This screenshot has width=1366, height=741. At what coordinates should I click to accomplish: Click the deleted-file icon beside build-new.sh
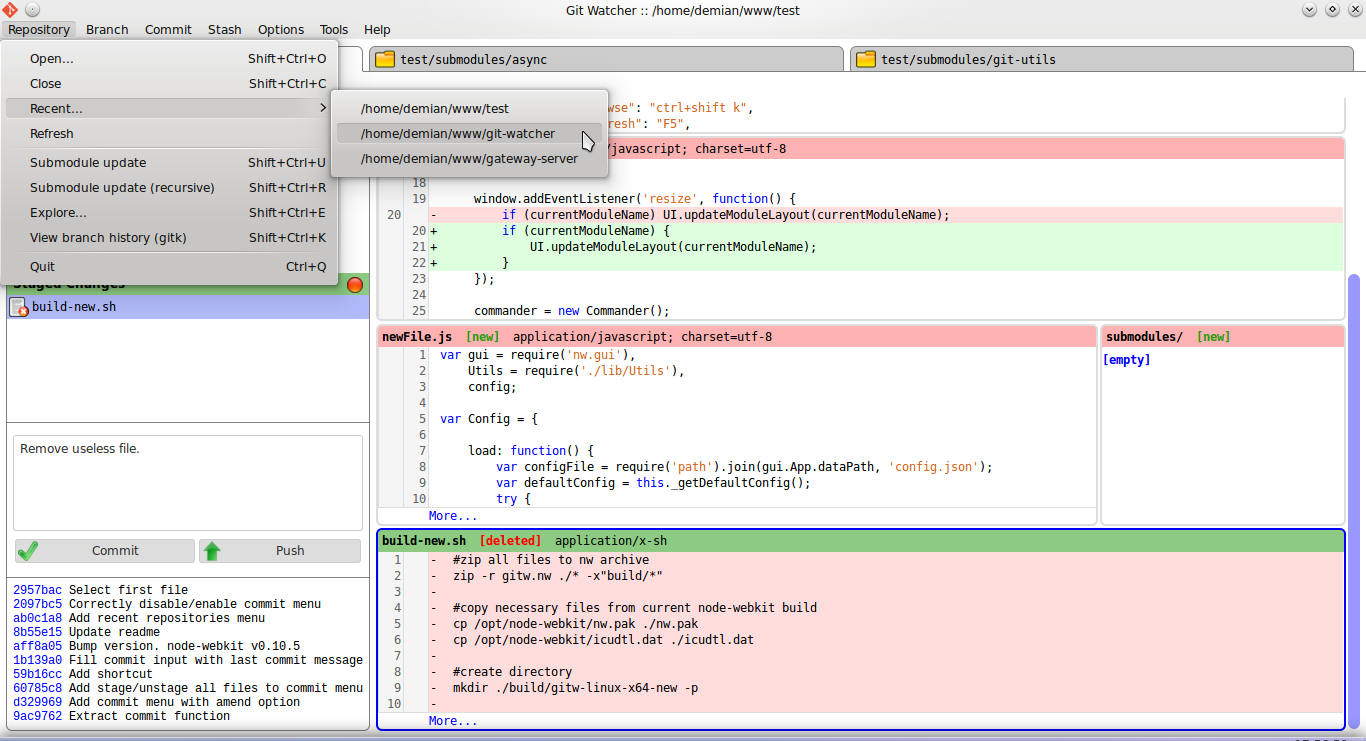18,307
